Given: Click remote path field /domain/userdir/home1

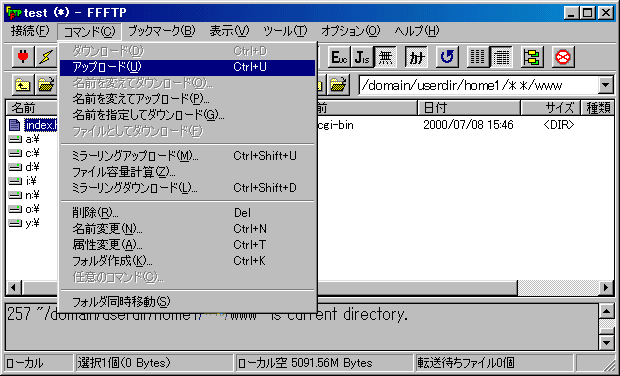Looking at the screenshot, I should point(479,85).
